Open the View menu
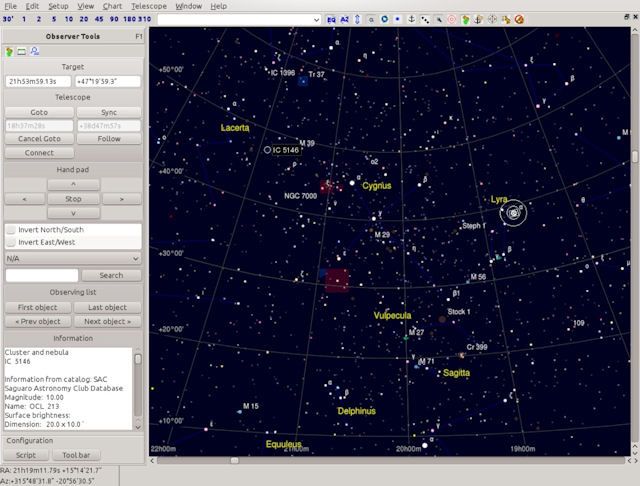The height and width of the screenshot is (486, 640). tap(86, 6)
